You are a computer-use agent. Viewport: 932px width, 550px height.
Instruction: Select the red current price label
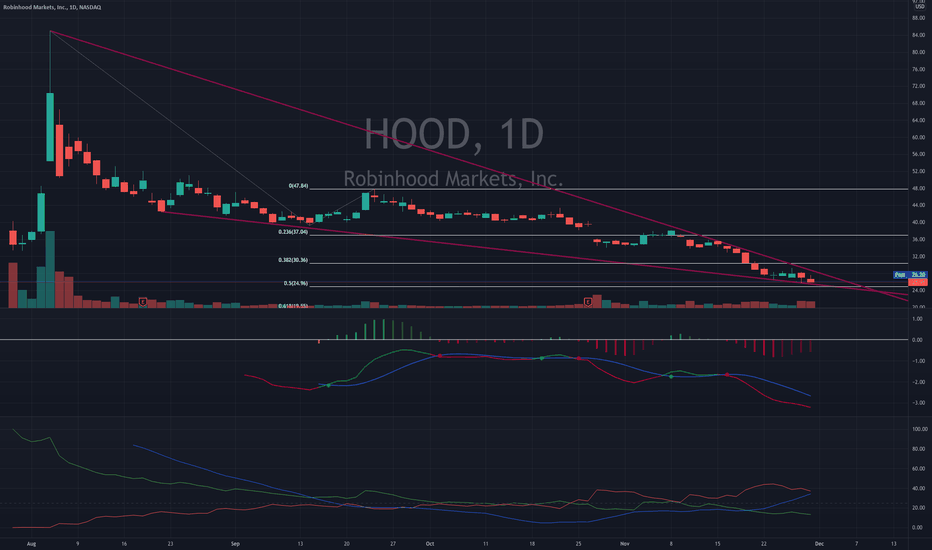[x=918, y=282]
